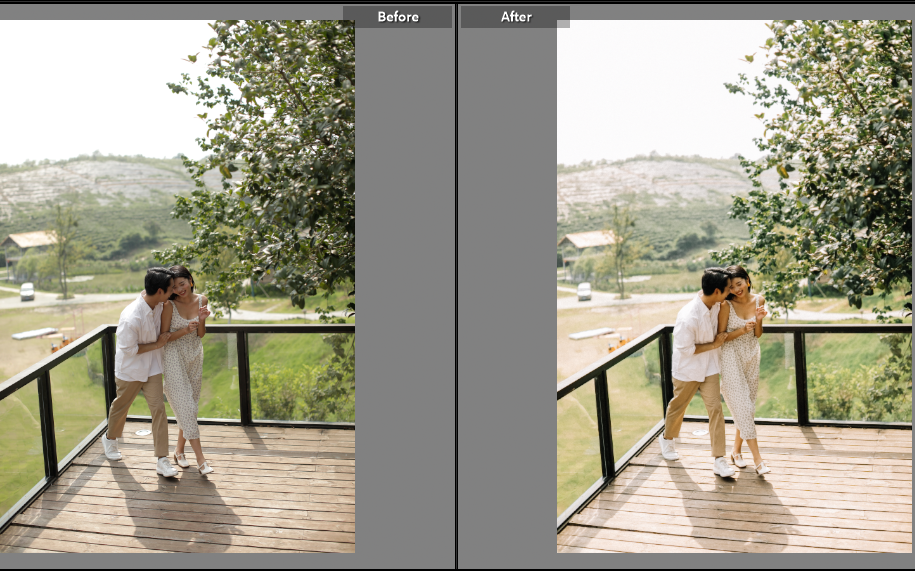Click gray canvas left of After photo
This screenshot has width=915, height=571.
pyautogui.click(x=507, y=300)
